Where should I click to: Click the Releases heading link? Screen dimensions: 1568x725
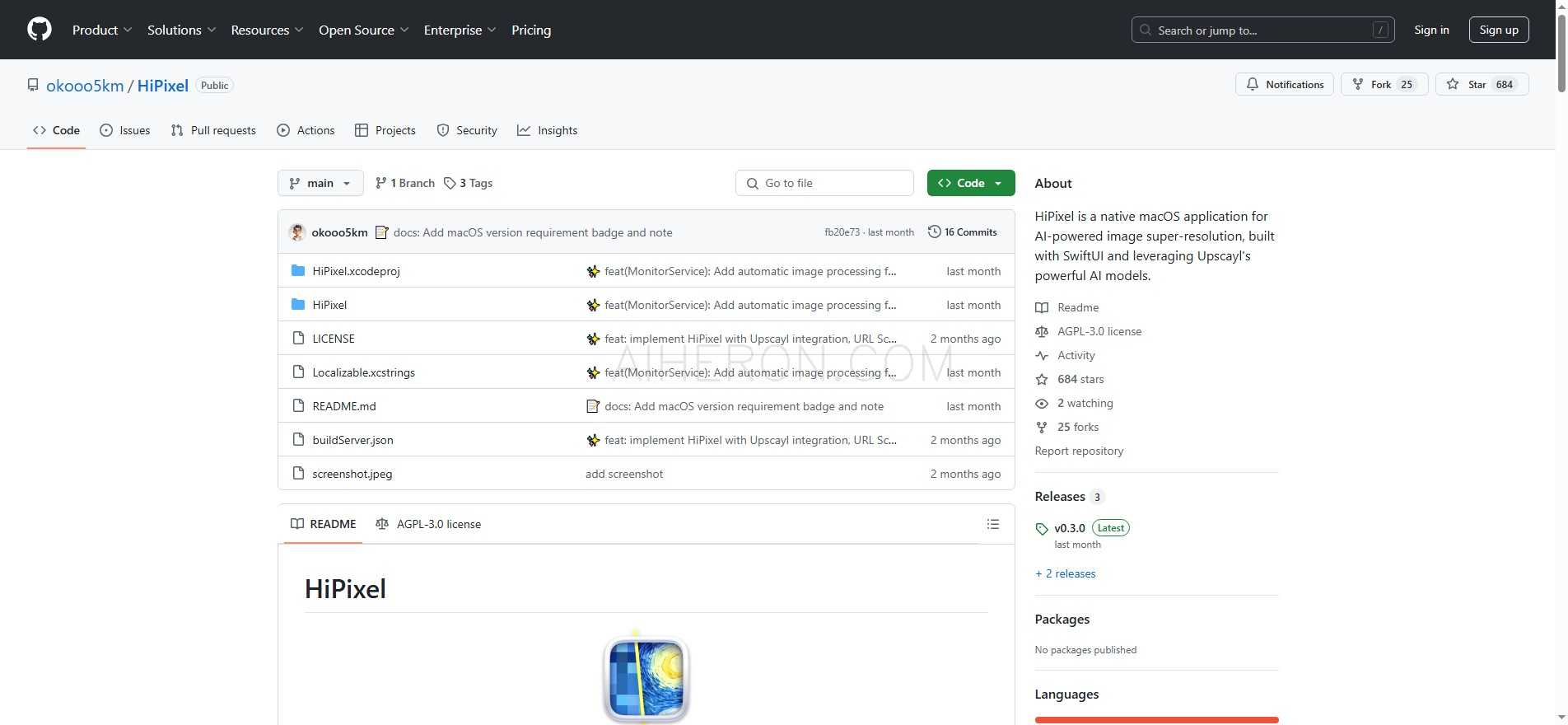tap(1060, 496)
